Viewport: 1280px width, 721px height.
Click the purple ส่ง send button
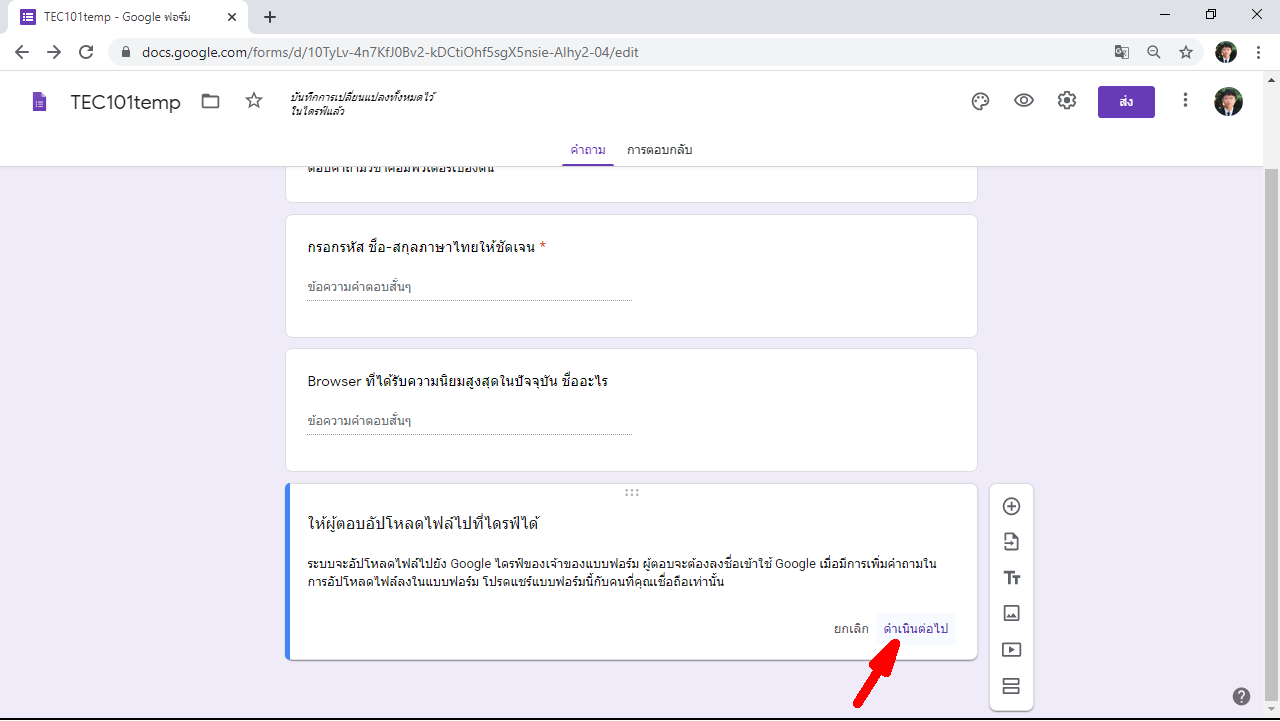[x=1126, y=102]
